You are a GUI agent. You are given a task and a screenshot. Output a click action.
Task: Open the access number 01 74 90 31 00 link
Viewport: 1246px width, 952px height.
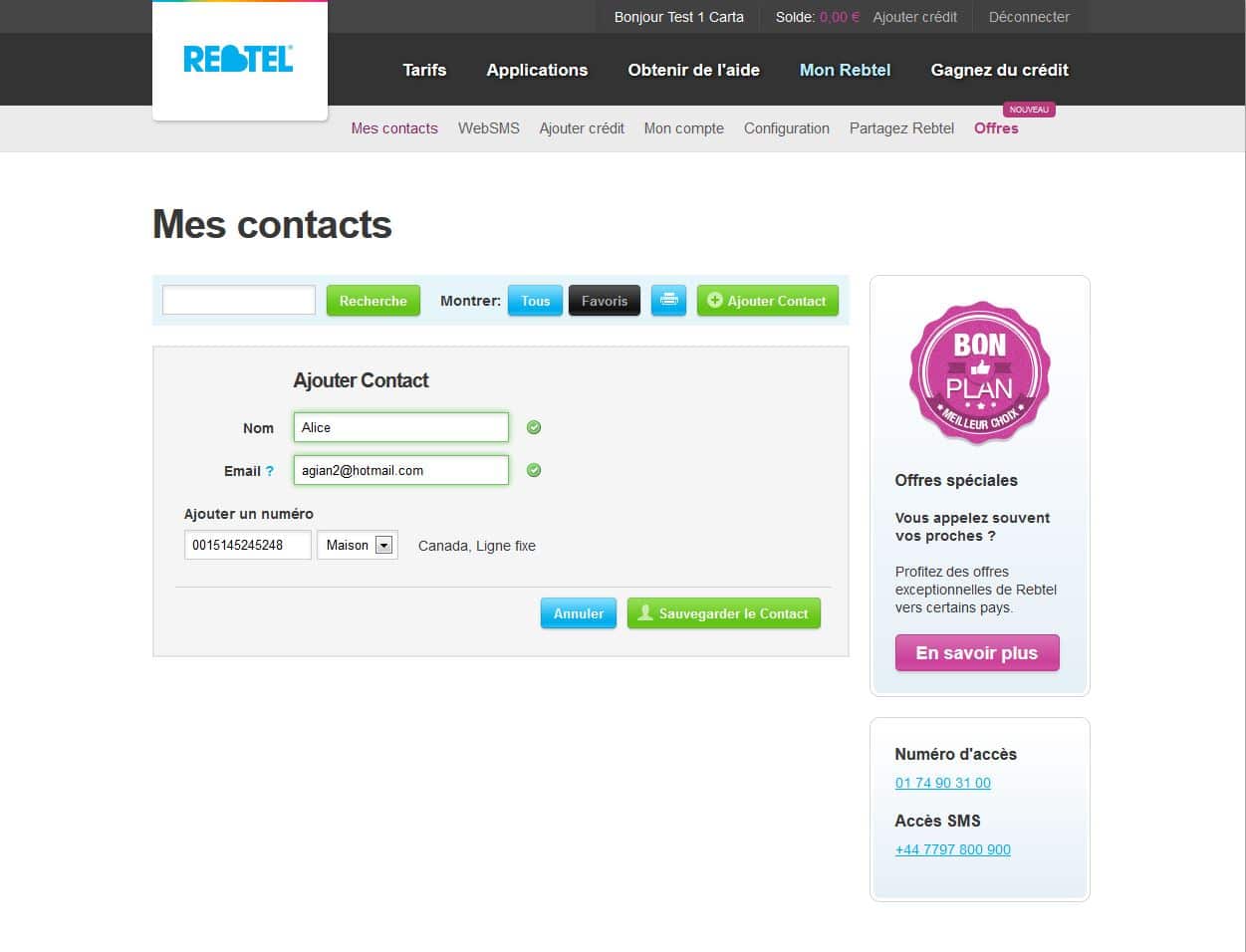click(x=943, y=783)
